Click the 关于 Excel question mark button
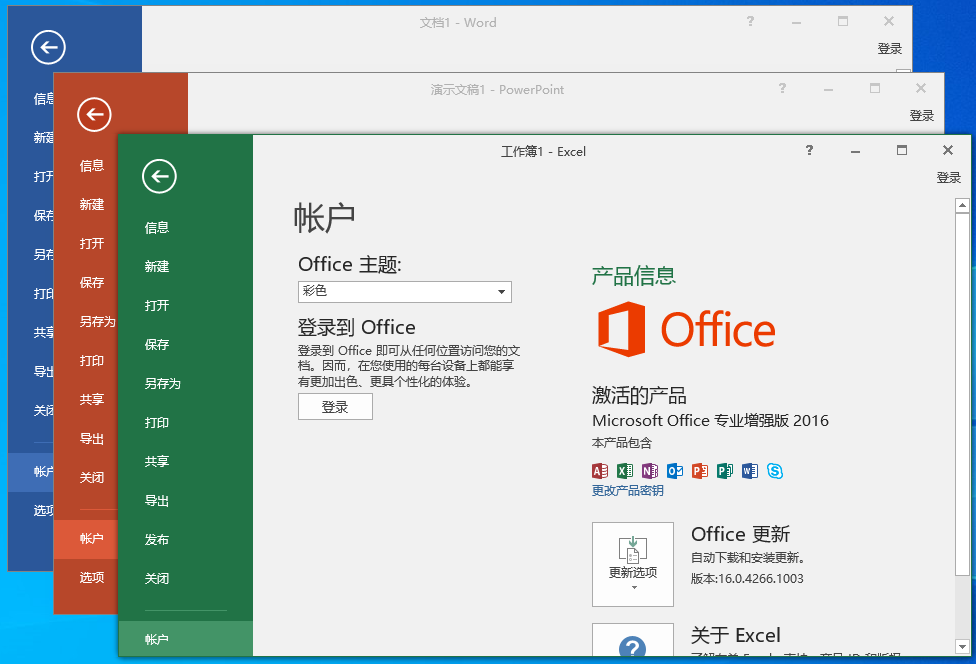 click(633, 645)
